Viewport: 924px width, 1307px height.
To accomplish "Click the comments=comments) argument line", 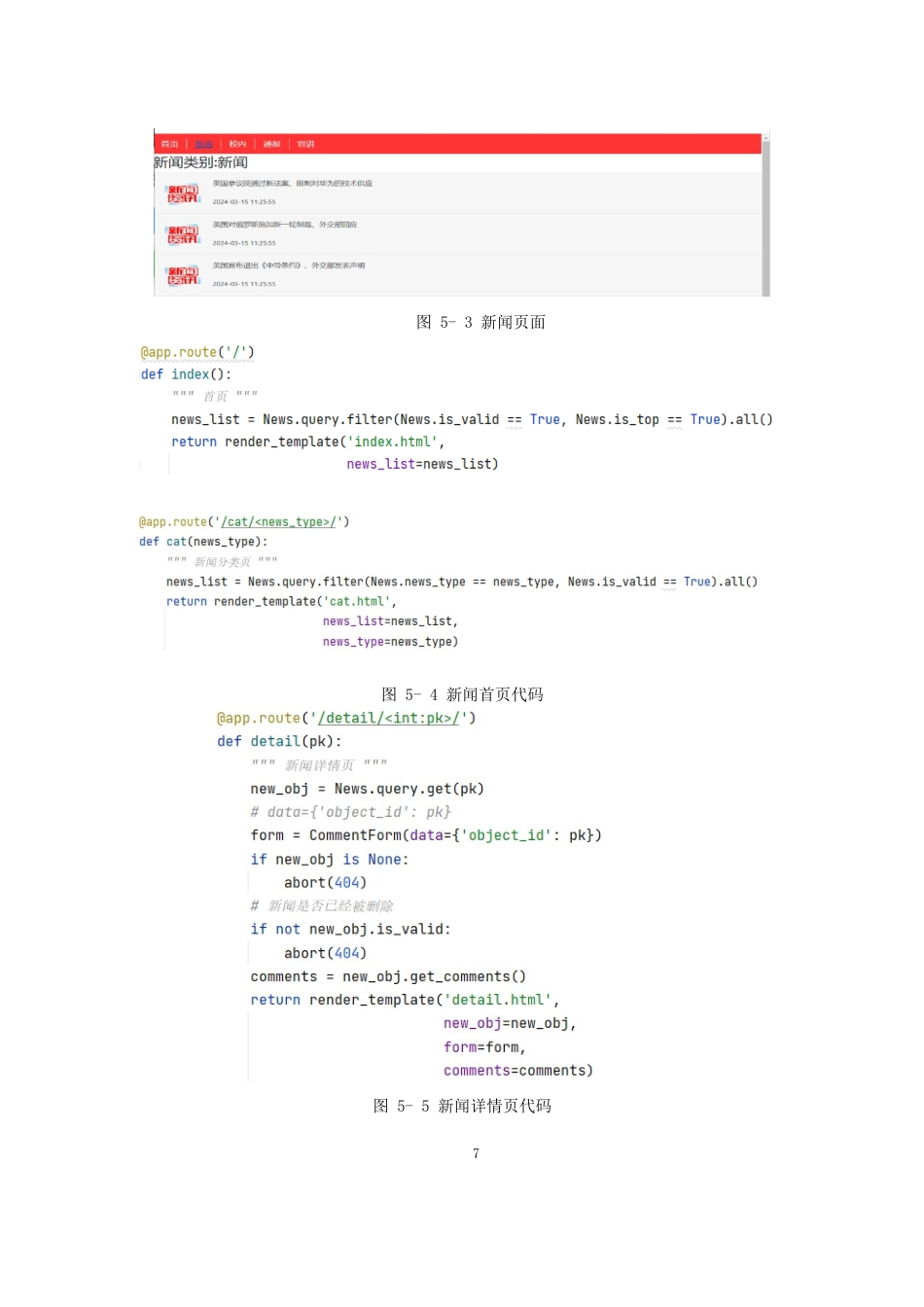I will (x=517, y=1071).
